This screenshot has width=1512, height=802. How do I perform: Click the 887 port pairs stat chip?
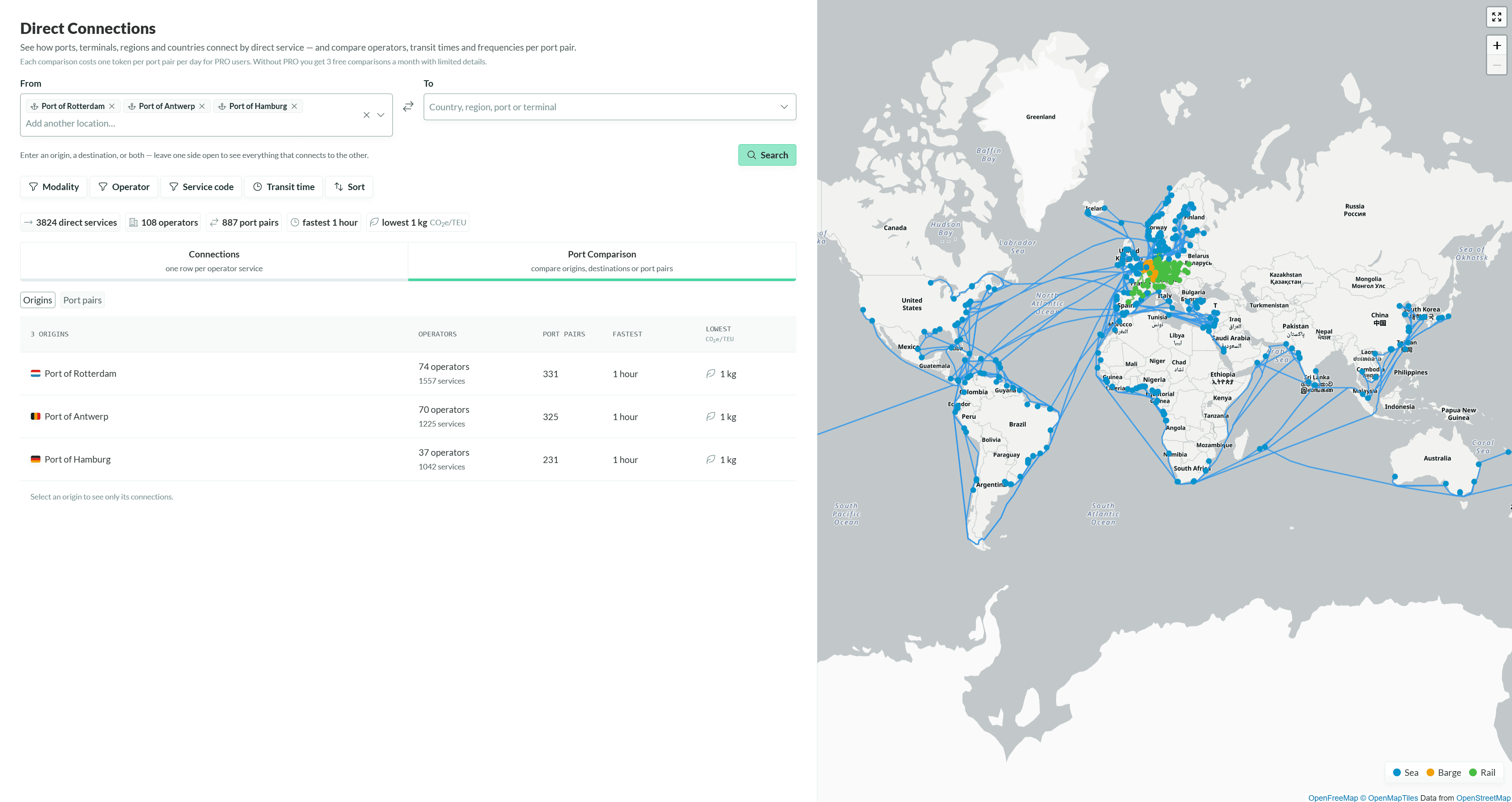pyautogui.click(x=244, y=222)
